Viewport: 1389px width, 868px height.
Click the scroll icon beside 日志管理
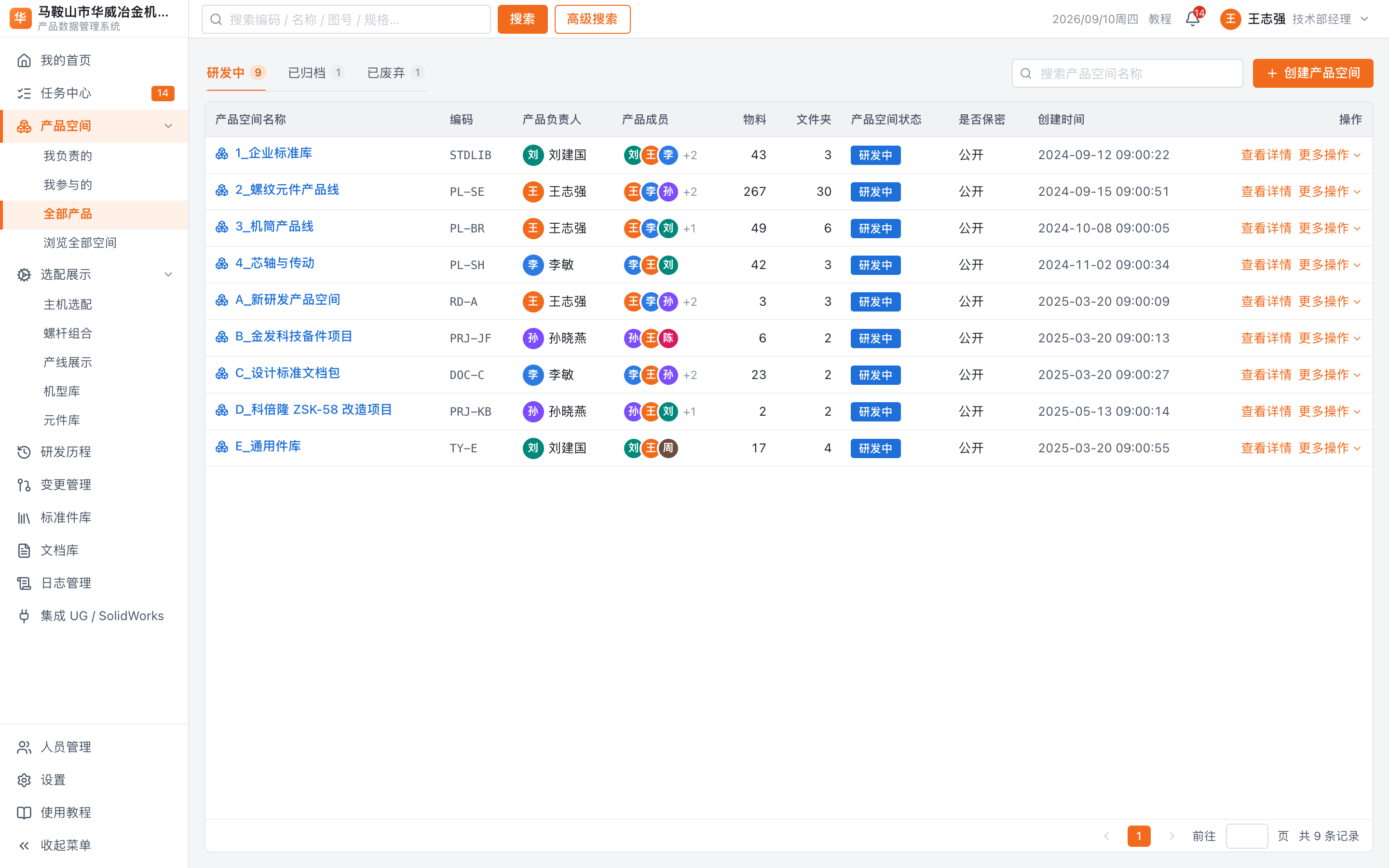[x=24, y=583]
